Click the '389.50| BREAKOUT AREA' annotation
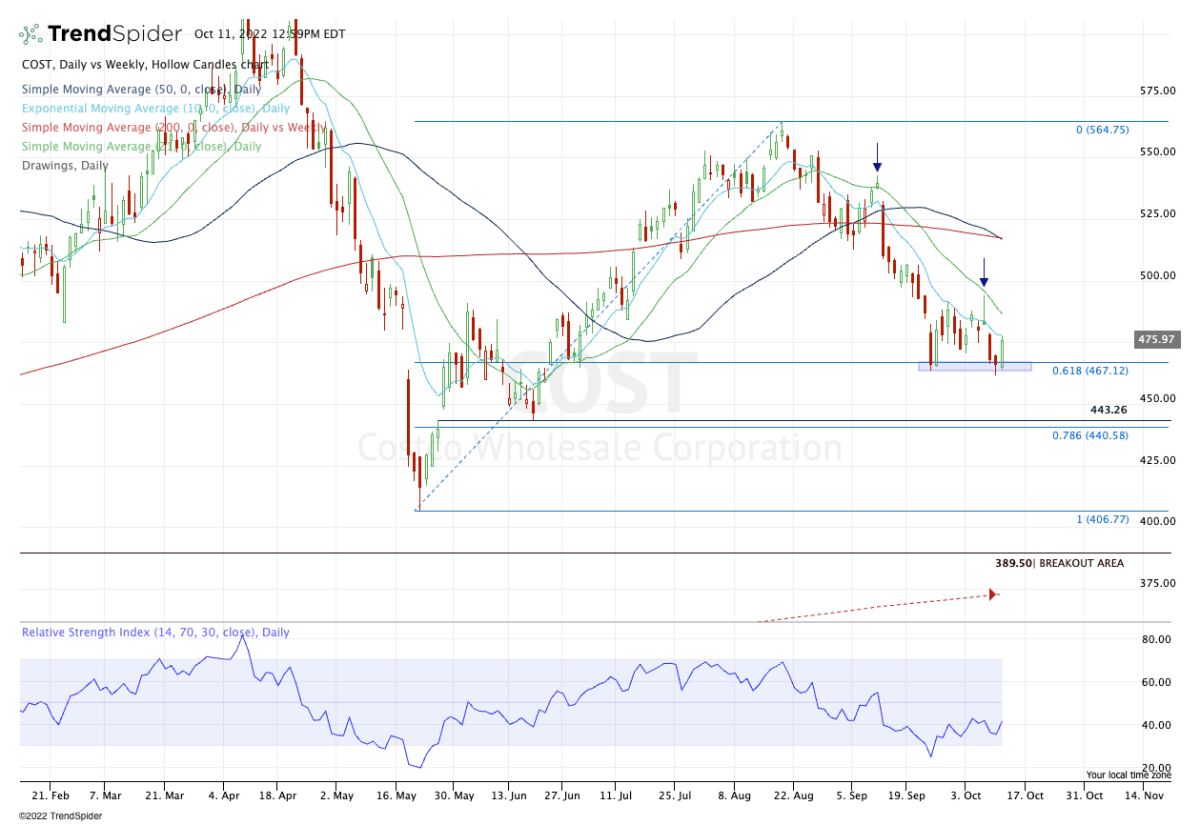The height and width of the screenshot is (825, 1200). [x=1059, y=563]
